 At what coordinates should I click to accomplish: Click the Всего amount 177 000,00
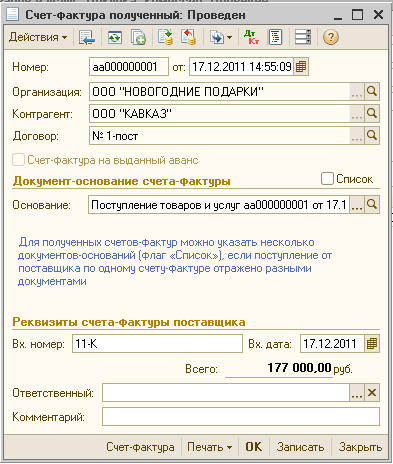point(299,368)
